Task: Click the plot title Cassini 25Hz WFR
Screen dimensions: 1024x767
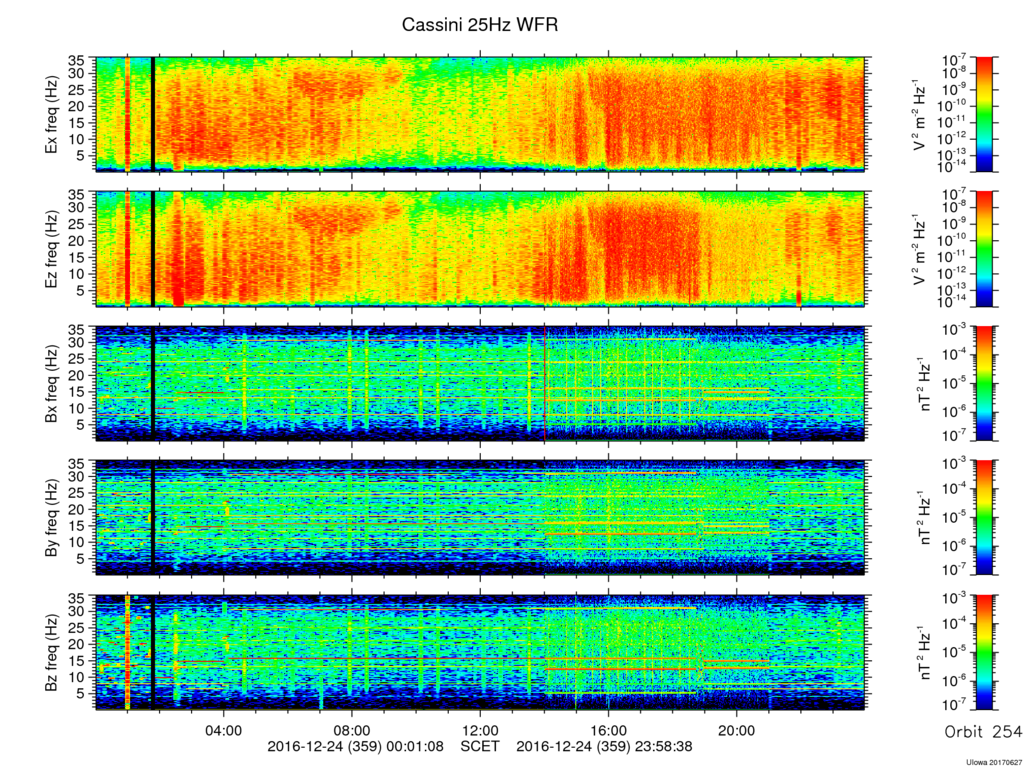Action: click(479, 25)
